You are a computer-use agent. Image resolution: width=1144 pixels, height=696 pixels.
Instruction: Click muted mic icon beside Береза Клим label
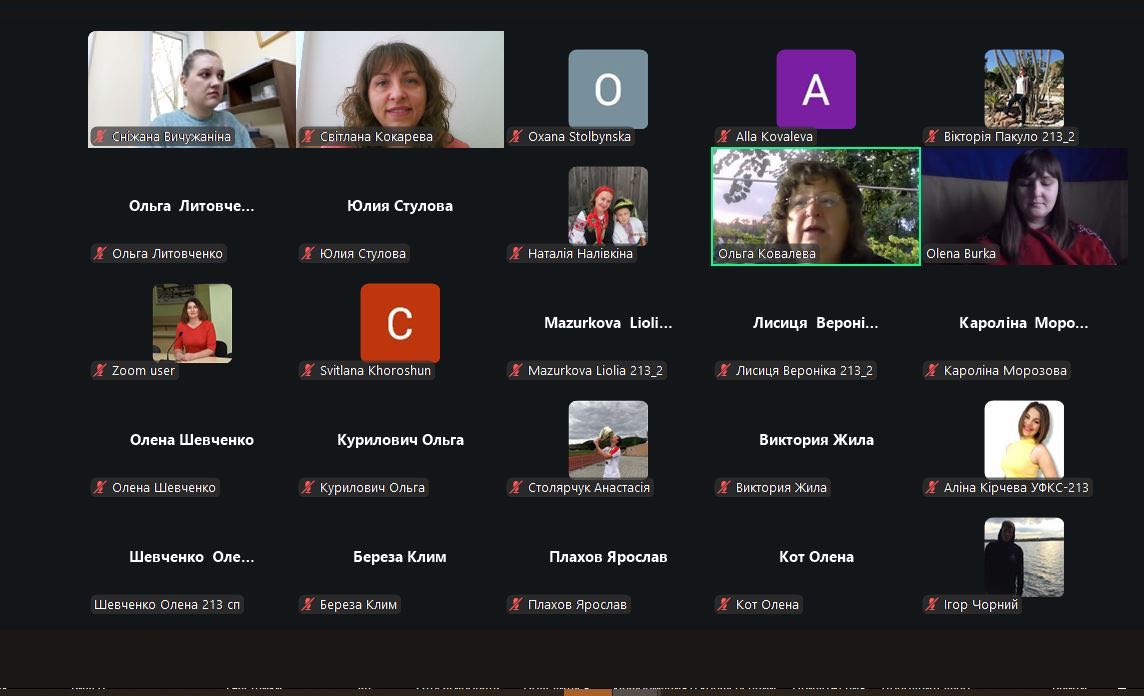pyautogui.click(x=308, y=605)
